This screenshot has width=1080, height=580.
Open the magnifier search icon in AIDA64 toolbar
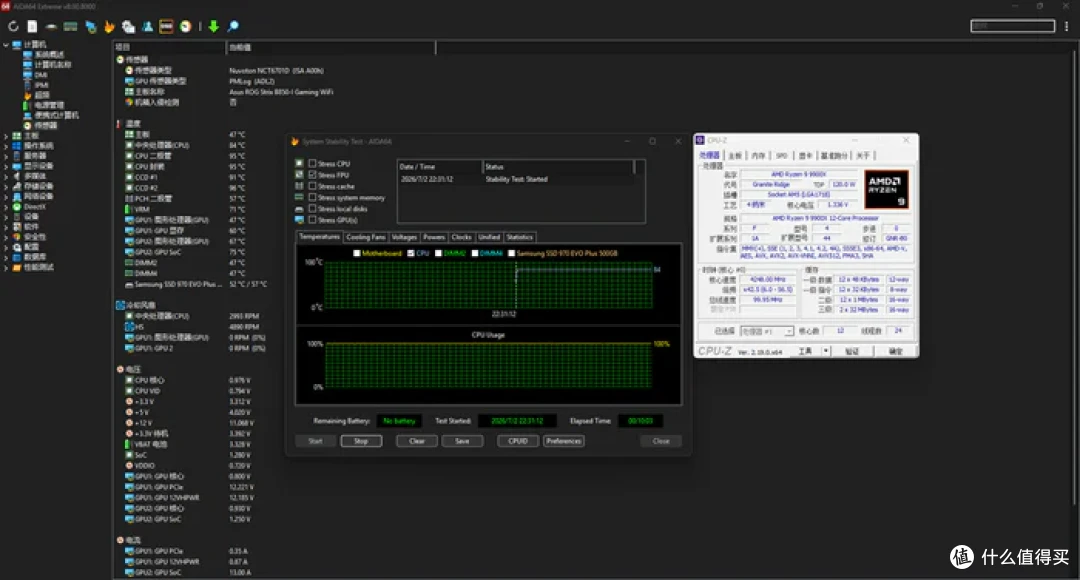click(x=233, y=26)
